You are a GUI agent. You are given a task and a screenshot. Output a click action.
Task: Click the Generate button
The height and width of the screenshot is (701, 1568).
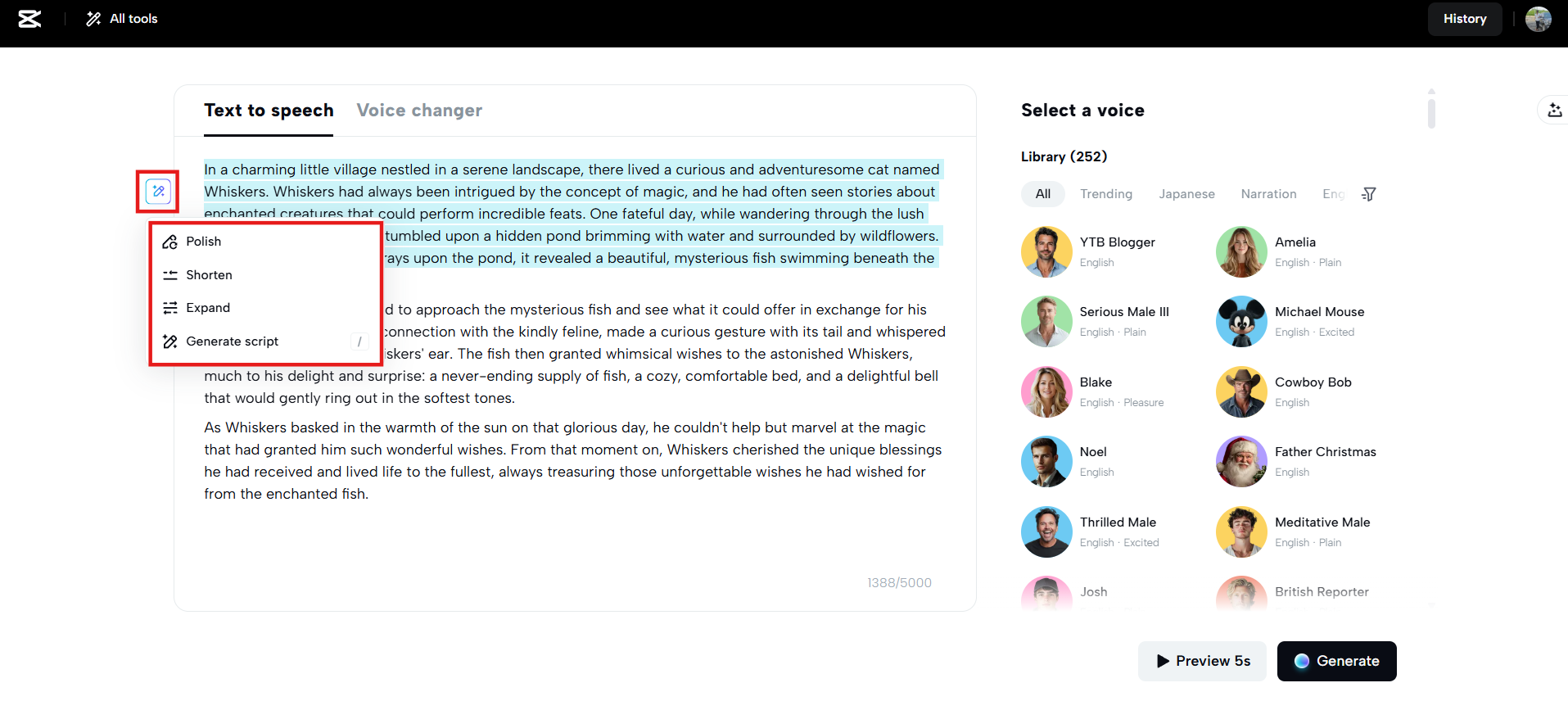pos(1336,661)
